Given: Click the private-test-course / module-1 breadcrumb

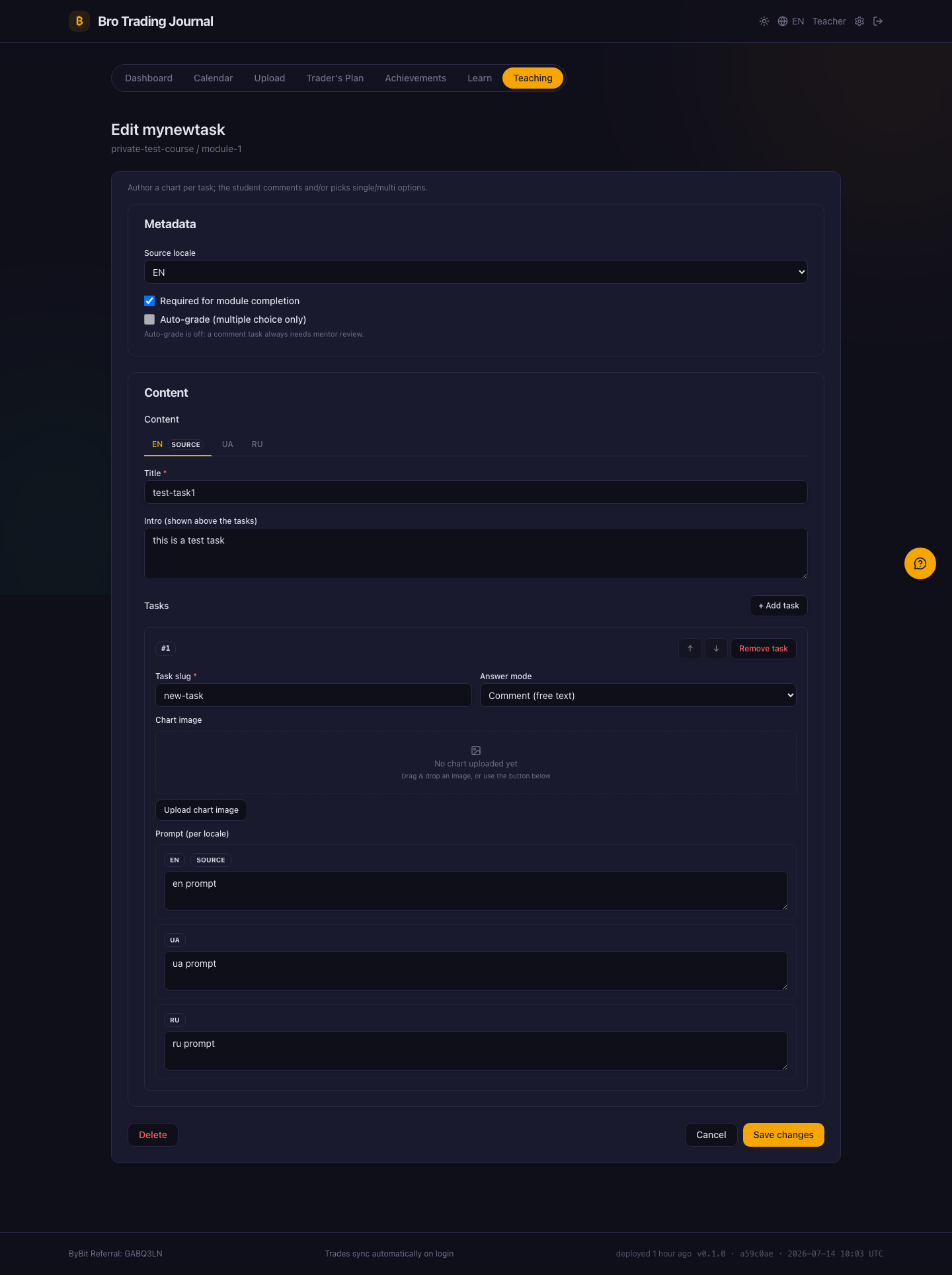Looking at the screenshot, I should tap(177, 149).
